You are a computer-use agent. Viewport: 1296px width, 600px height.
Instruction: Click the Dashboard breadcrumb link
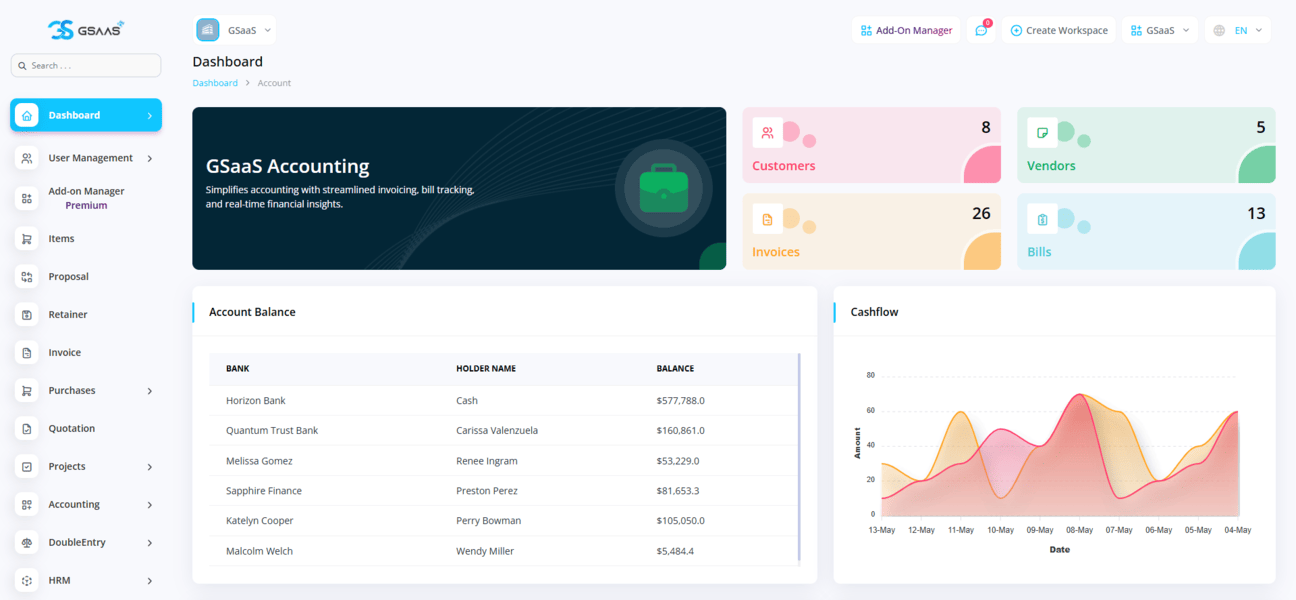[215, 83]
